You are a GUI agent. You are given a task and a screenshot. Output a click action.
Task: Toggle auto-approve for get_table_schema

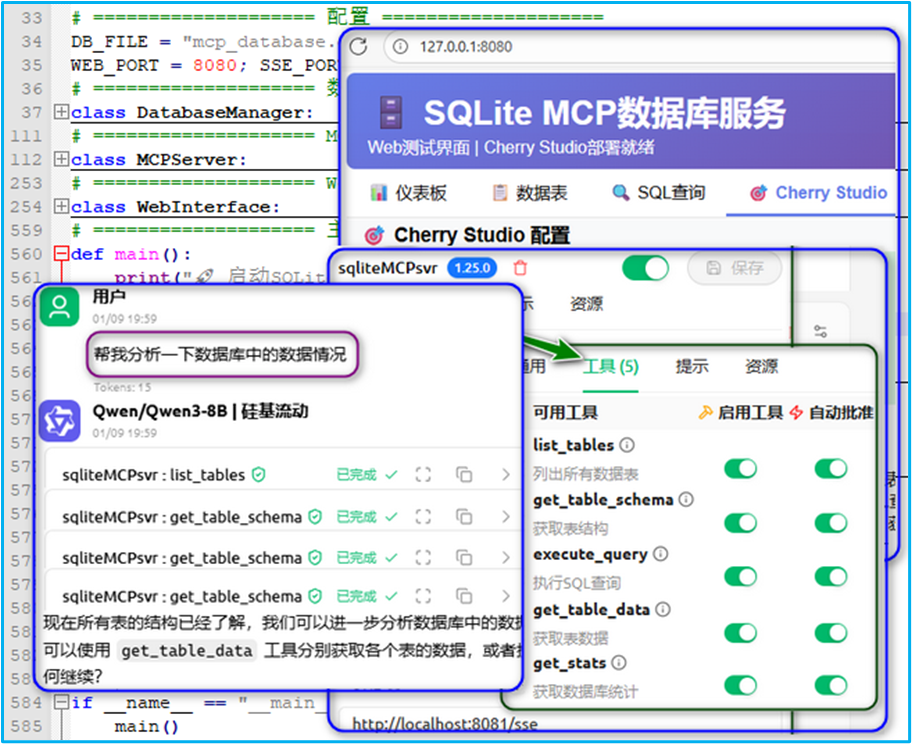point(831,523)
